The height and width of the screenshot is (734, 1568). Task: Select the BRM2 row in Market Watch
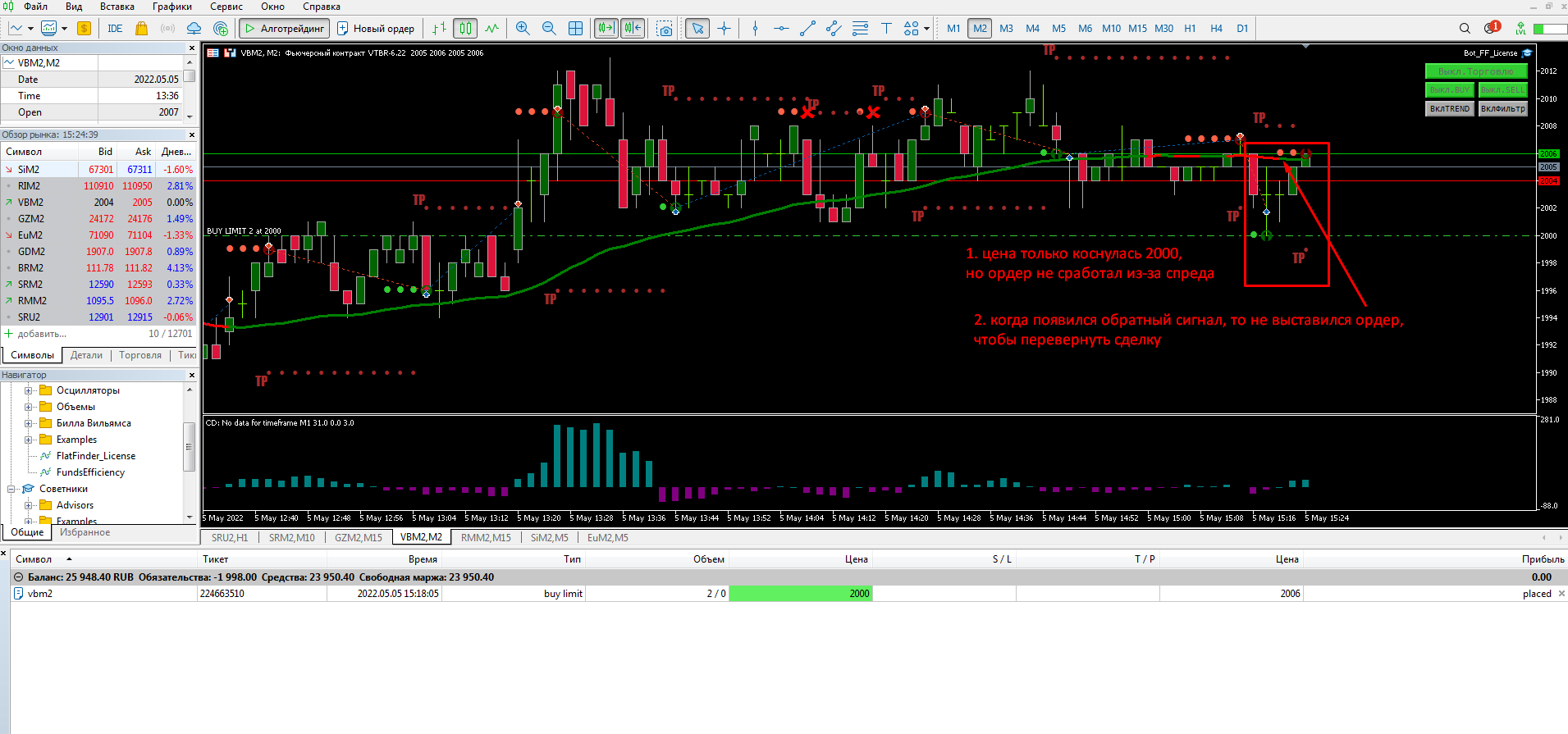(x=98, y=268)
